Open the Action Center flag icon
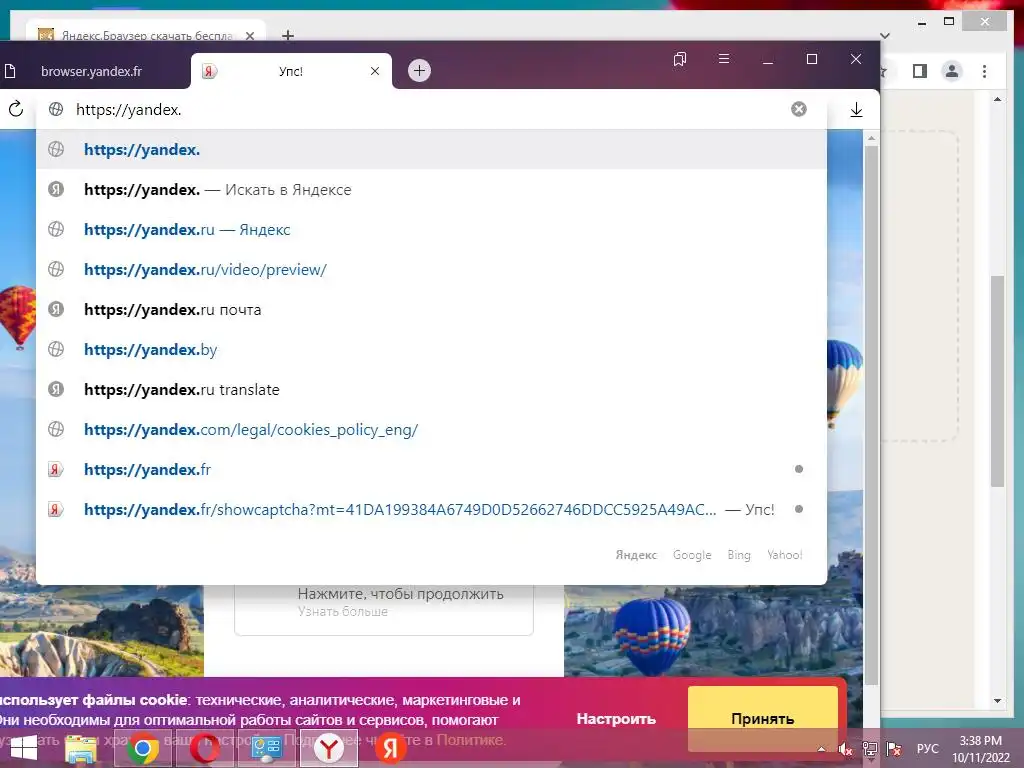Image resolution: width=1024 pixels, height=768 pixels. pyautogui.click(x=894, y=749)
